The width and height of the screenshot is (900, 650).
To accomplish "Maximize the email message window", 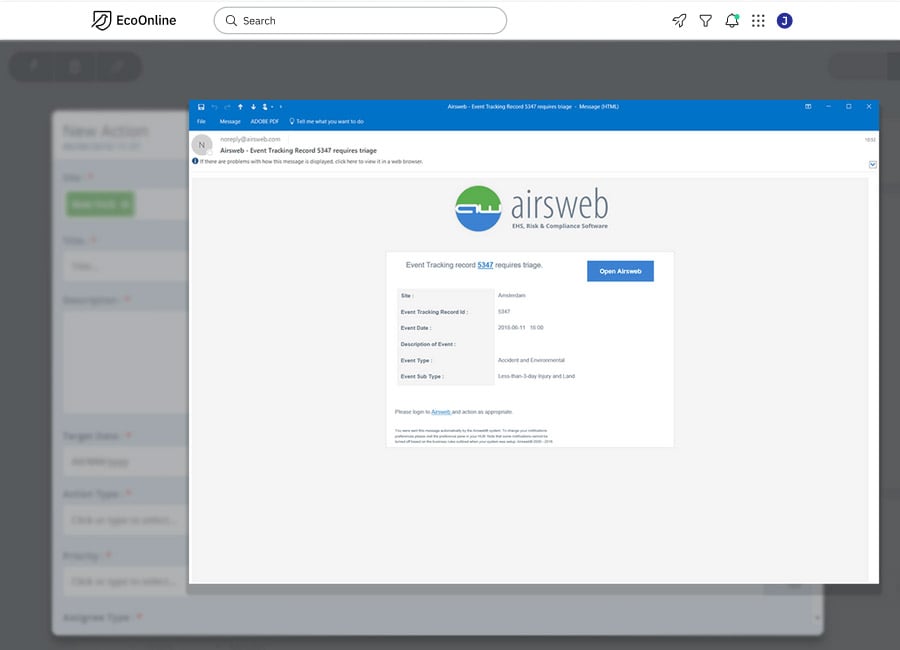I will [x=848, y=107].
